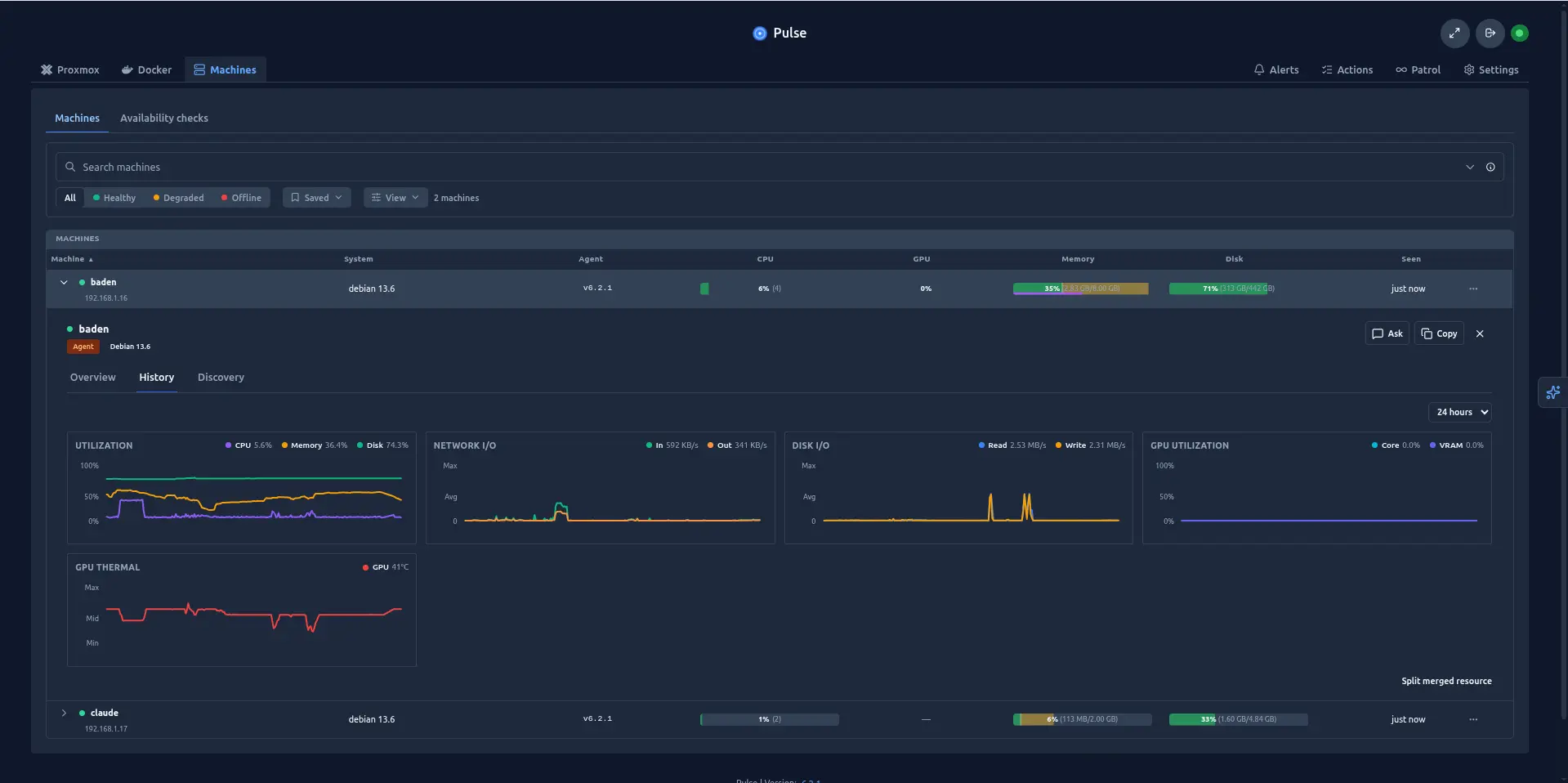Click the logout icon in header
The height and width of the screenshot is (783, 1568).
click(x=1490, y=34)
